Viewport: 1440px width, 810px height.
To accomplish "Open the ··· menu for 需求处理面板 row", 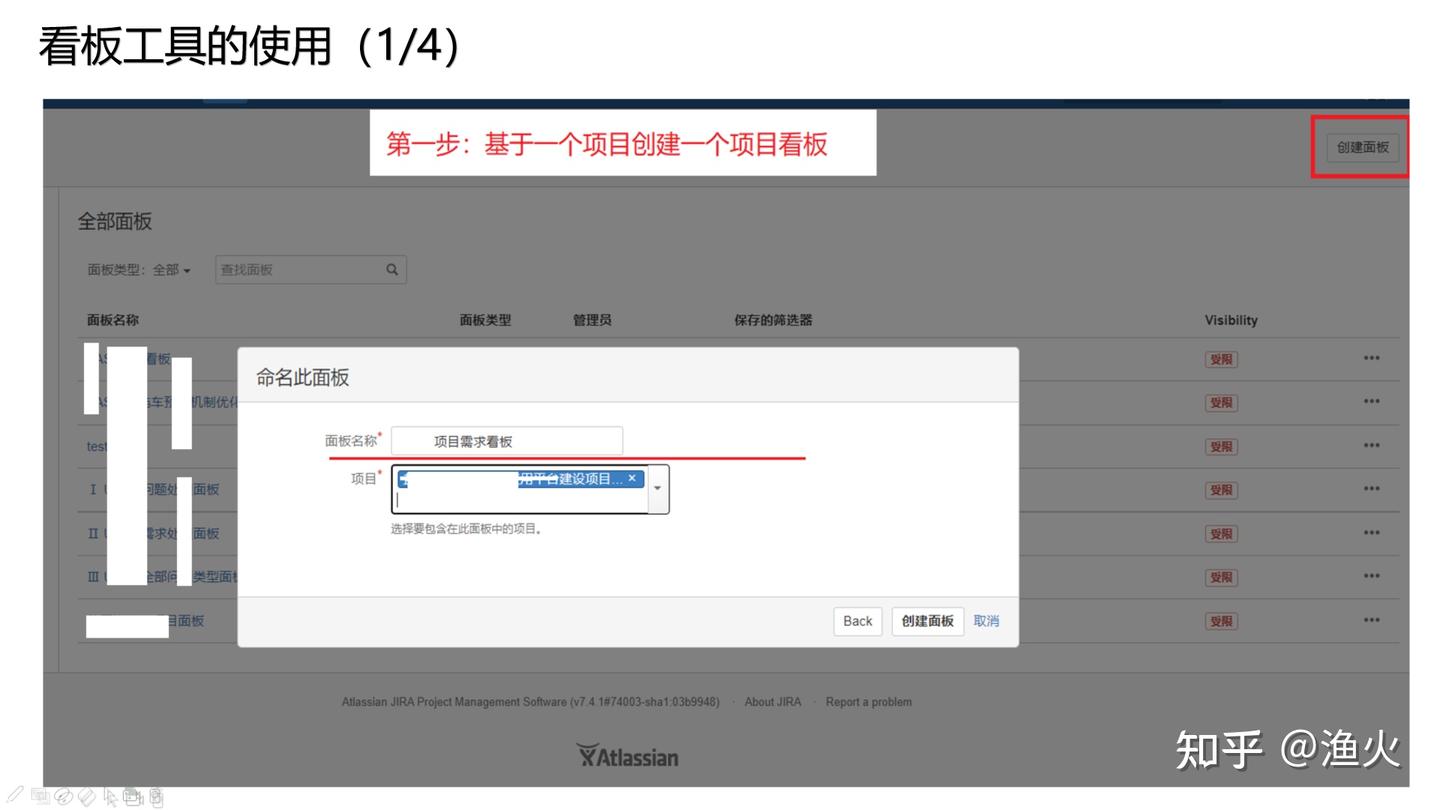I will (1371, 533).
